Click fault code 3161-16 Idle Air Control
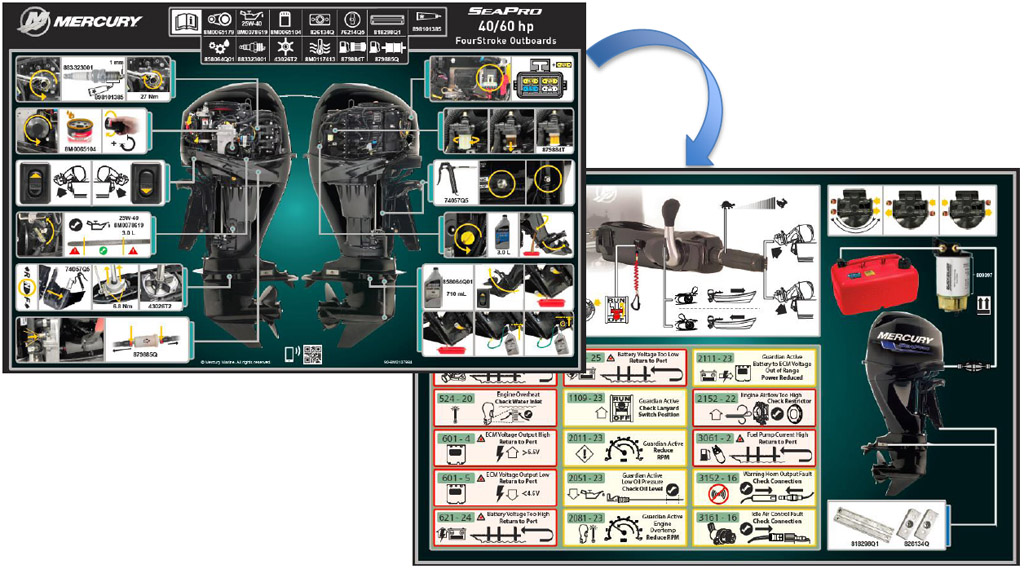This screenshot has height=569, width=1024. (x=754, y=529)
